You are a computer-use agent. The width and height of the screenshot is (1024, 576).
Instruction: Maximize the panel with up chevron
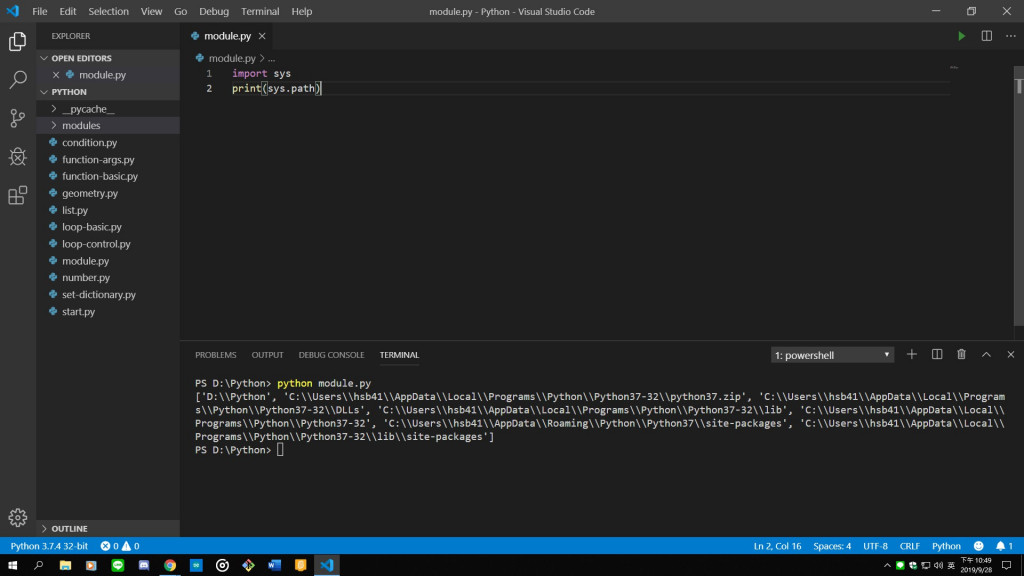click(986, 354)
